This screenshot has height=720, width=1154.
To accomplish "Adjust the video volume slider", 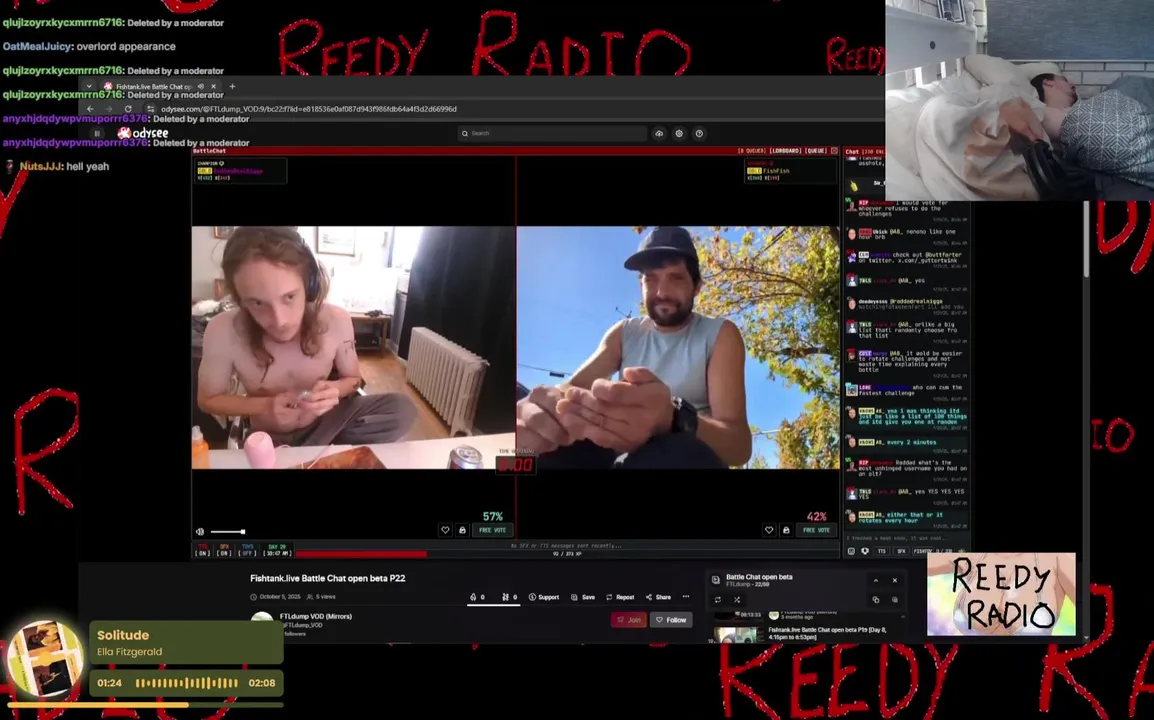I will click(x=227, y=532).
